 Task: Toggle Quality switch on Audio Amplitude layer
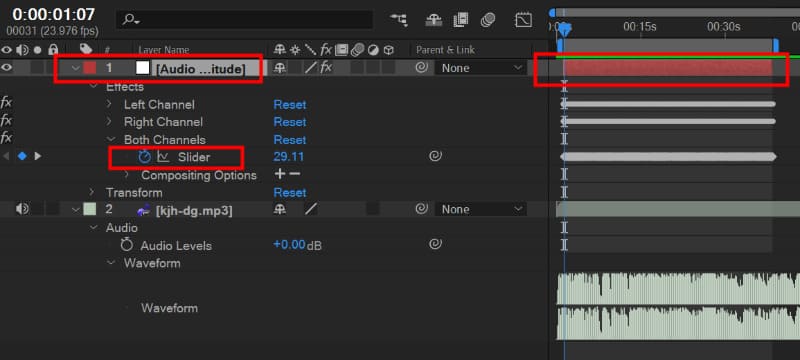click(x=311, y=67)
